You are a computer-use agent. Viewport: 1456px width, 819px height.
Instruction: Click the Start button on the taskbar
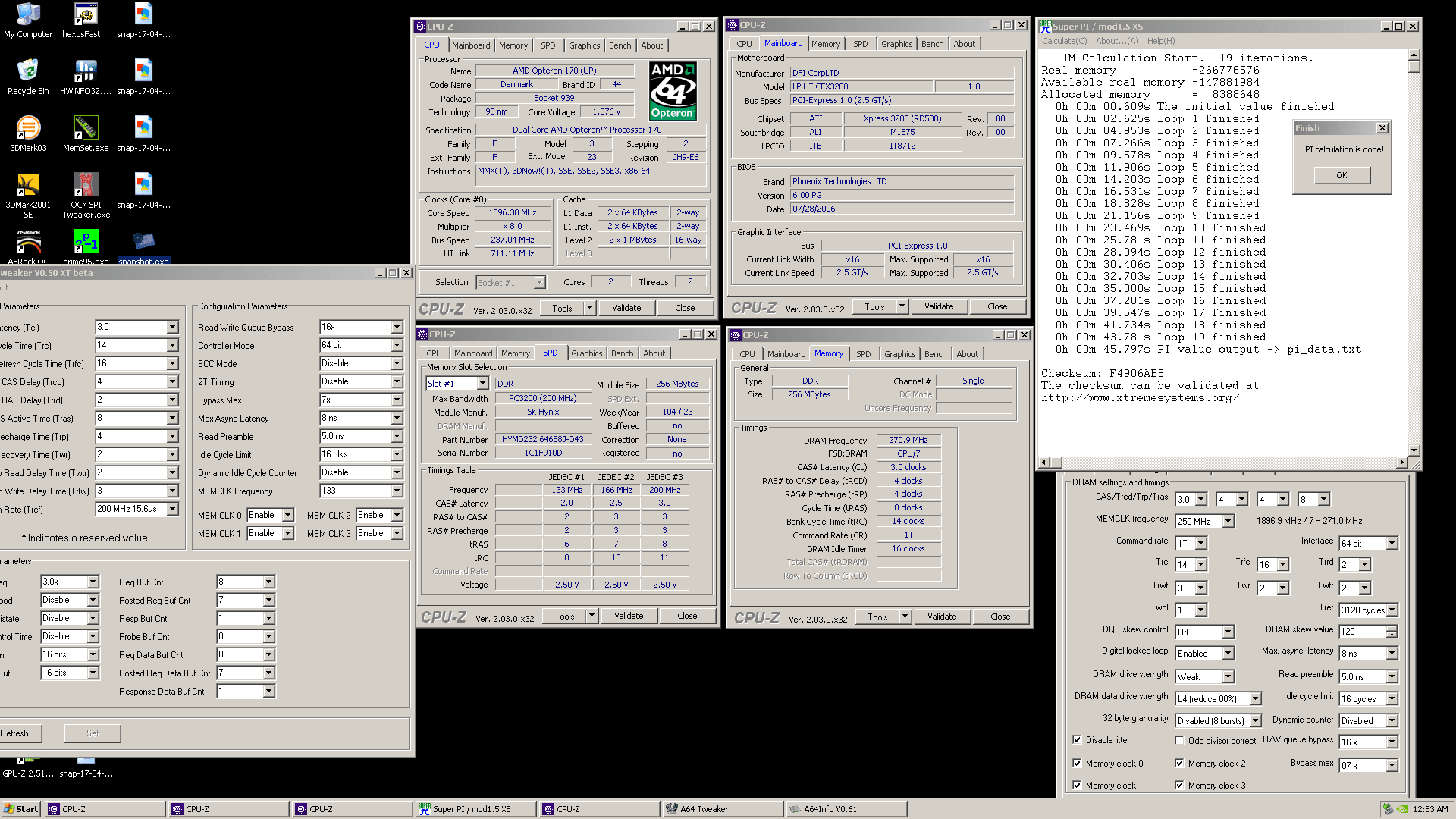coord(20,809)
